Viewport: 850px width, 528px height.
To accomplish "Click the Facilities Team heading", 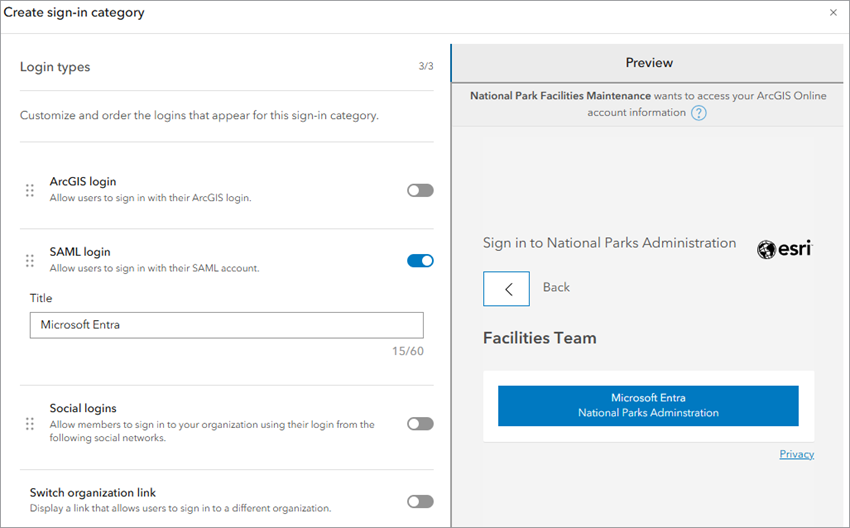I will tap(540, 338).
